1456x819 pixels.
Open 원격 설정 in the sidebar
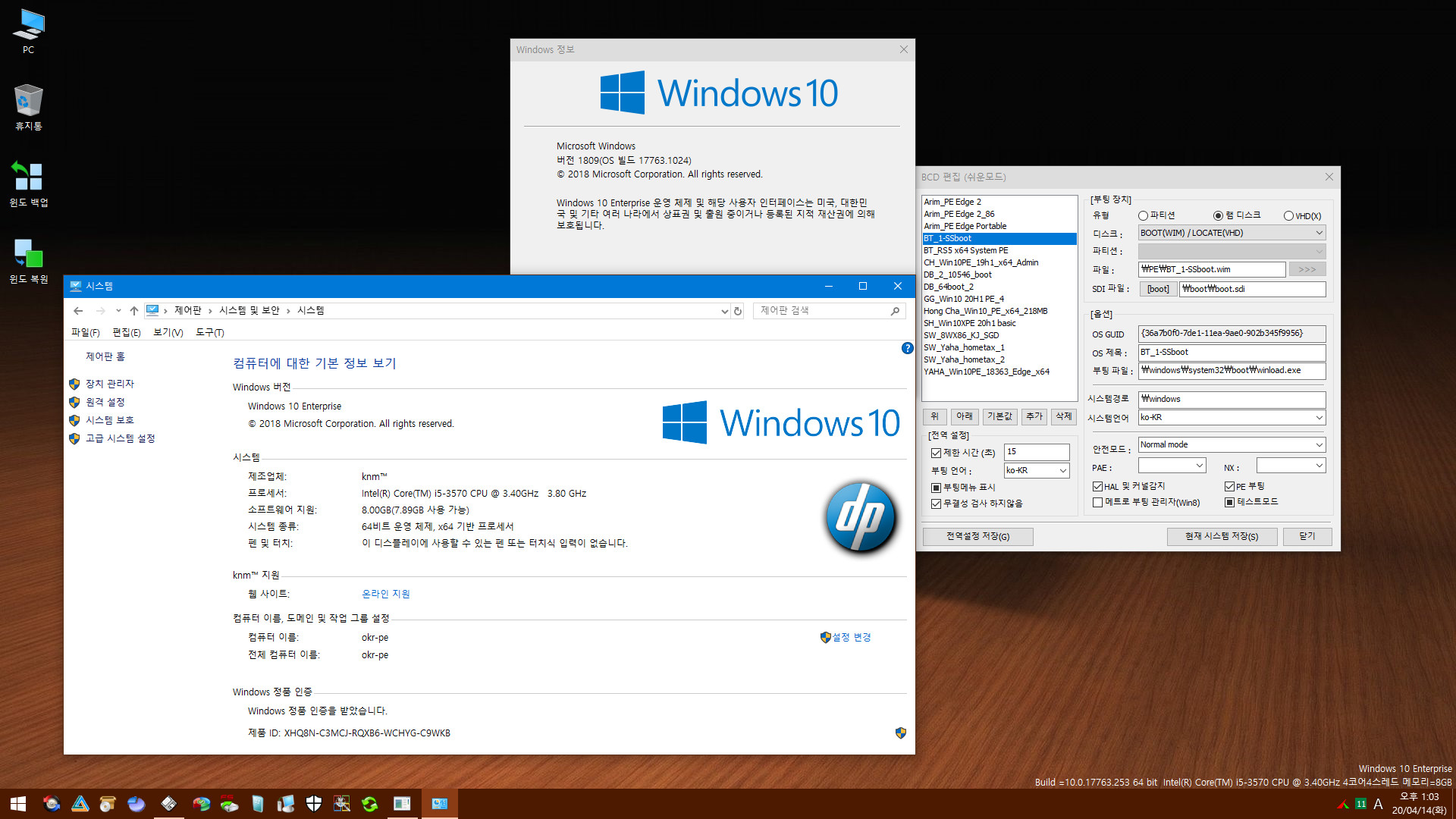(x=105, y=403)
